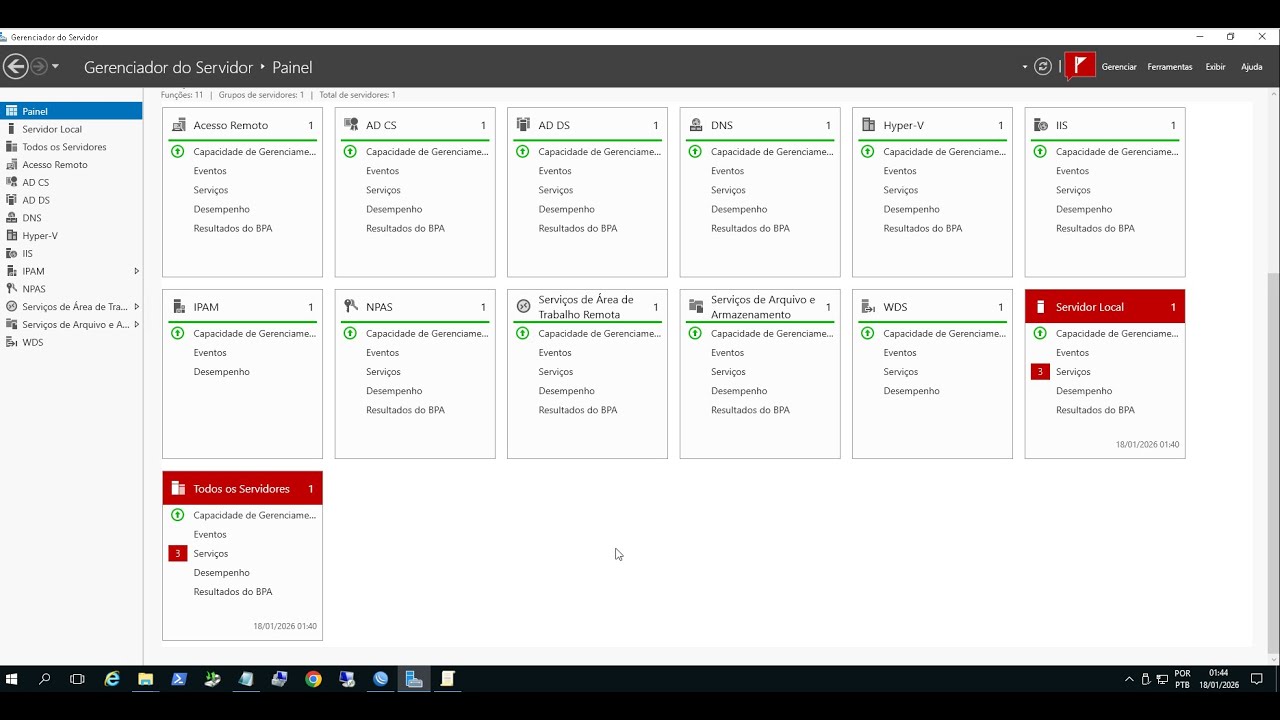
Task: Click Serviços de Arquivo e Armazenamento tile icon
Action: coord(696,306)
